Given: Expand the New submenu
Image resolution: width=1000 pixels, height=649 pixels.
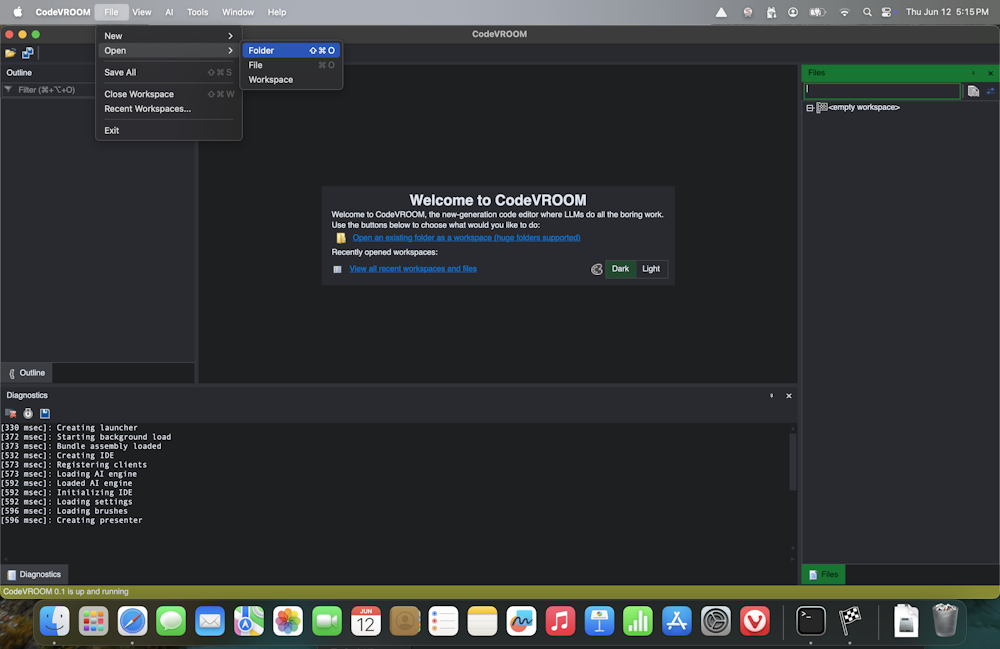Looking at the screenshot, I should 168,36.
